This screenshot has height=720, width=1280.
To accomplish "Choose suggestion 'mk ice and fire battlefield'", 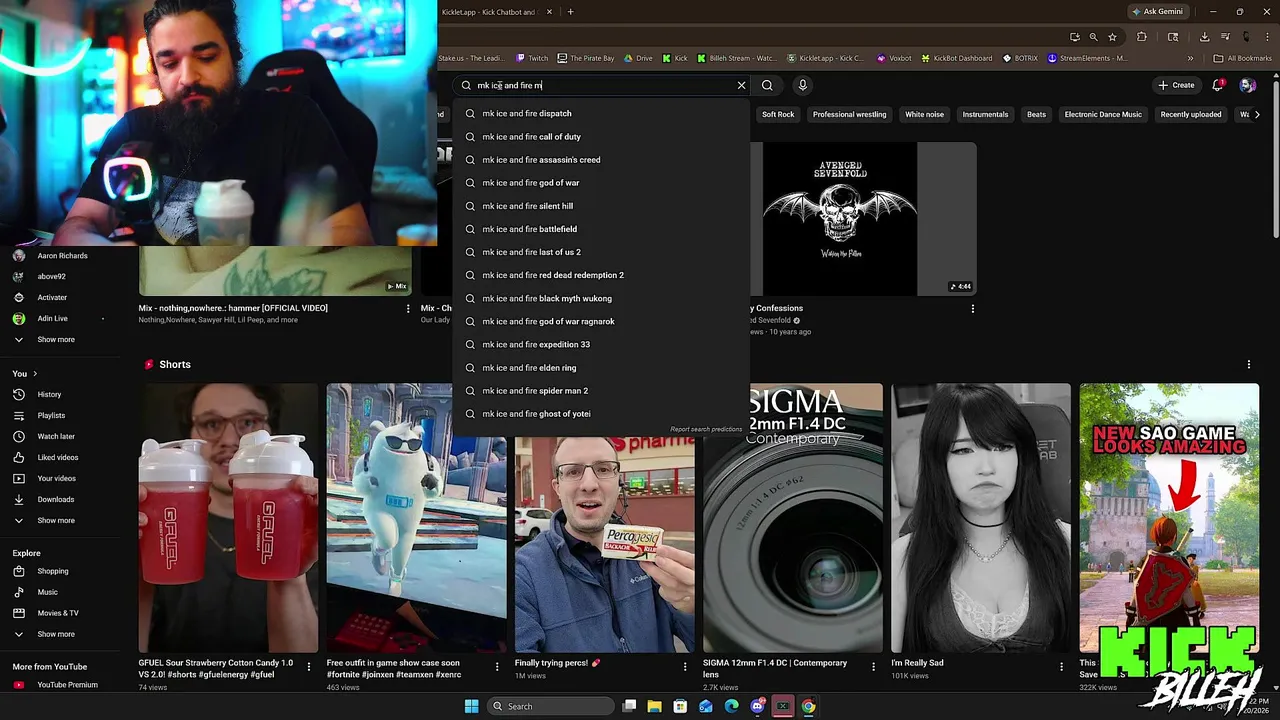I will [x=601, y=229].
